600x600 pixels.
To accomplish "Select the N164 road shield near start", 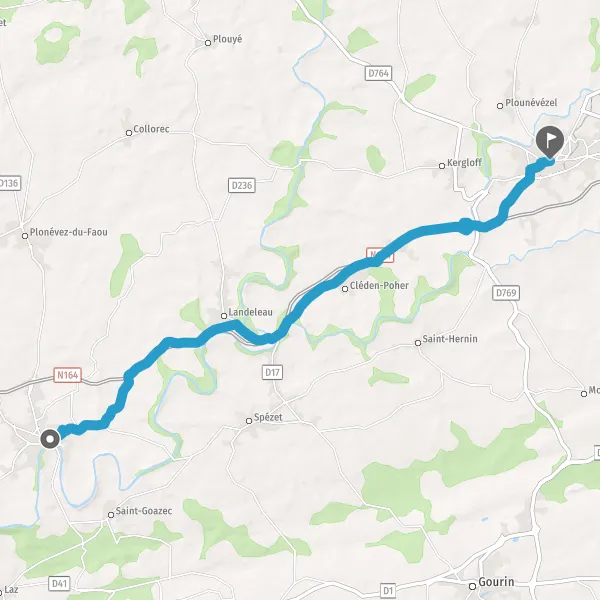I will 68,375.
